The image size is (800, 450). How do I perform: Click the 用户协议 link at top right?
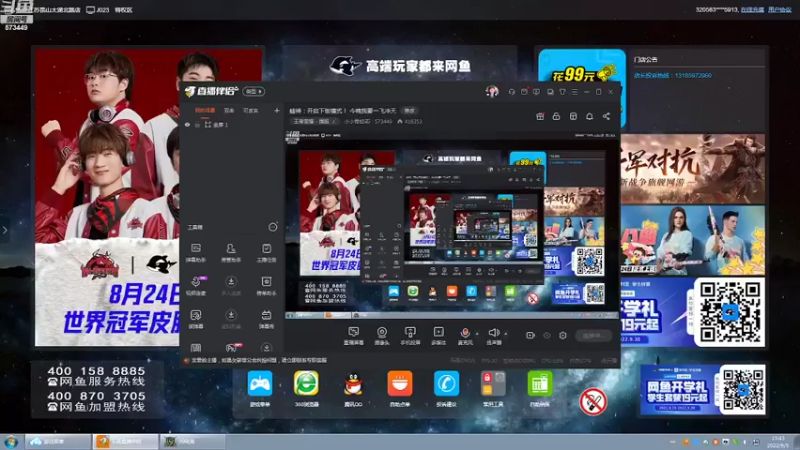click(x=780, y=10)
